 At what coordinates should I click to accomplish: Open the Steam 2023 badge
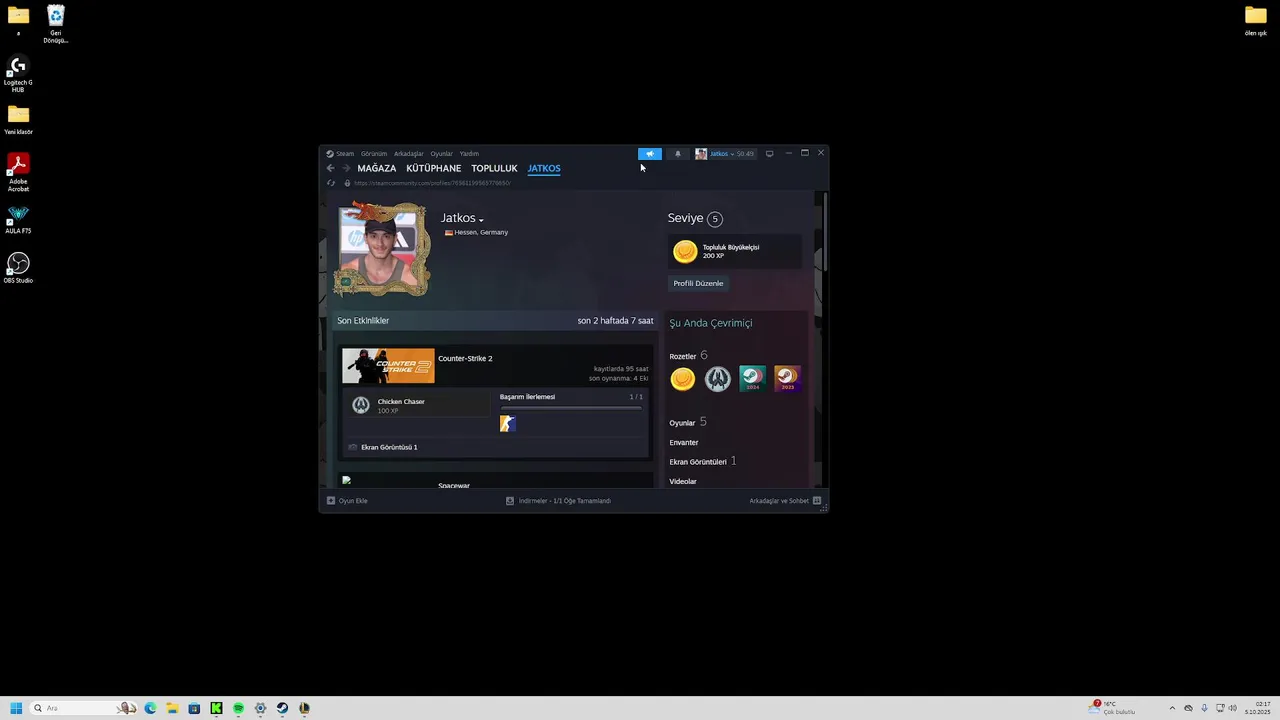tap(787, 379)
